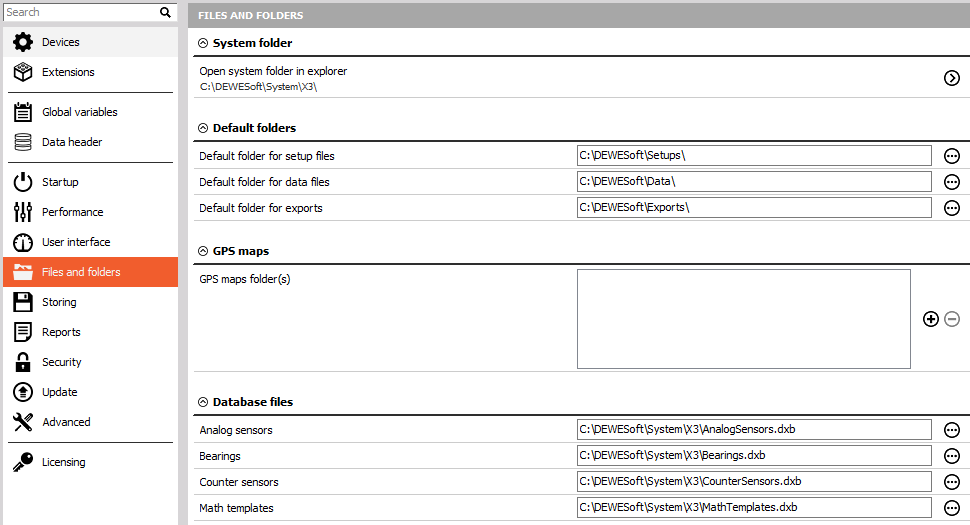This screenshot has width=970, height=525.
Task: Click 'Default folder for data files' label
Action: (x=264, y=182)
